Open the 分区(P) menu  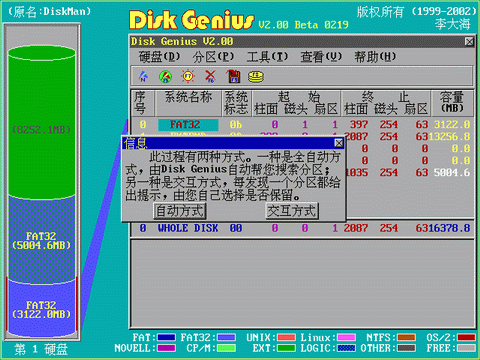(x=213, y=57)
